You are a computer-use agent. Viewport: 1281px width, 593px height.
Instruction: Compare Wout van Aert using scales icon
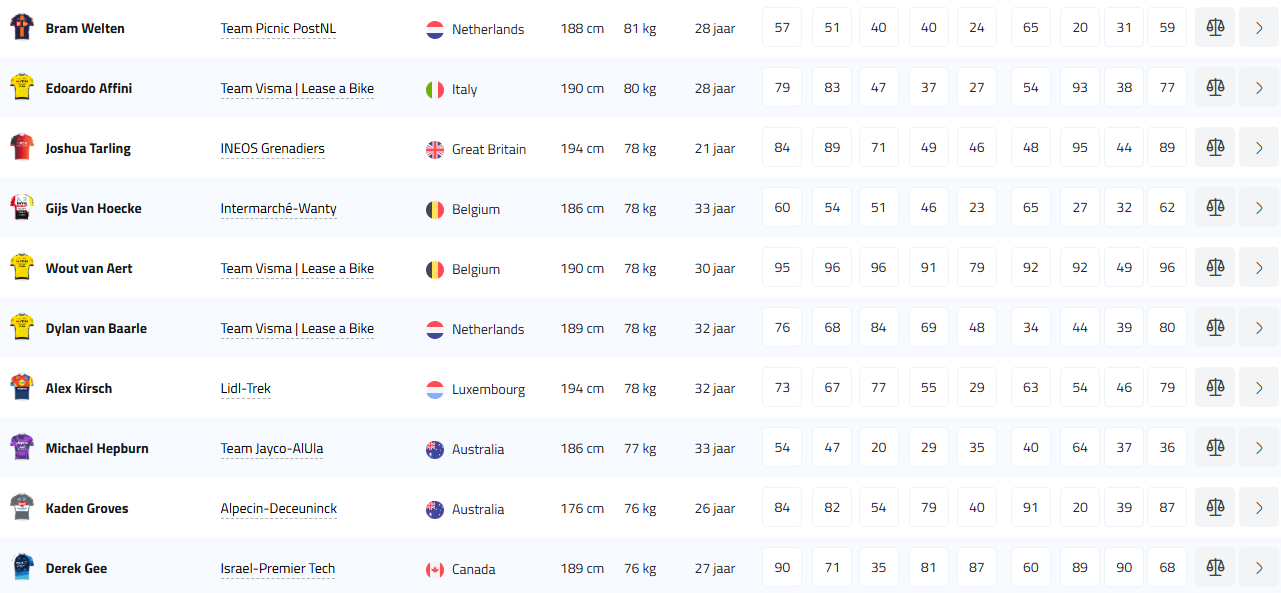tap(1215, 268)
